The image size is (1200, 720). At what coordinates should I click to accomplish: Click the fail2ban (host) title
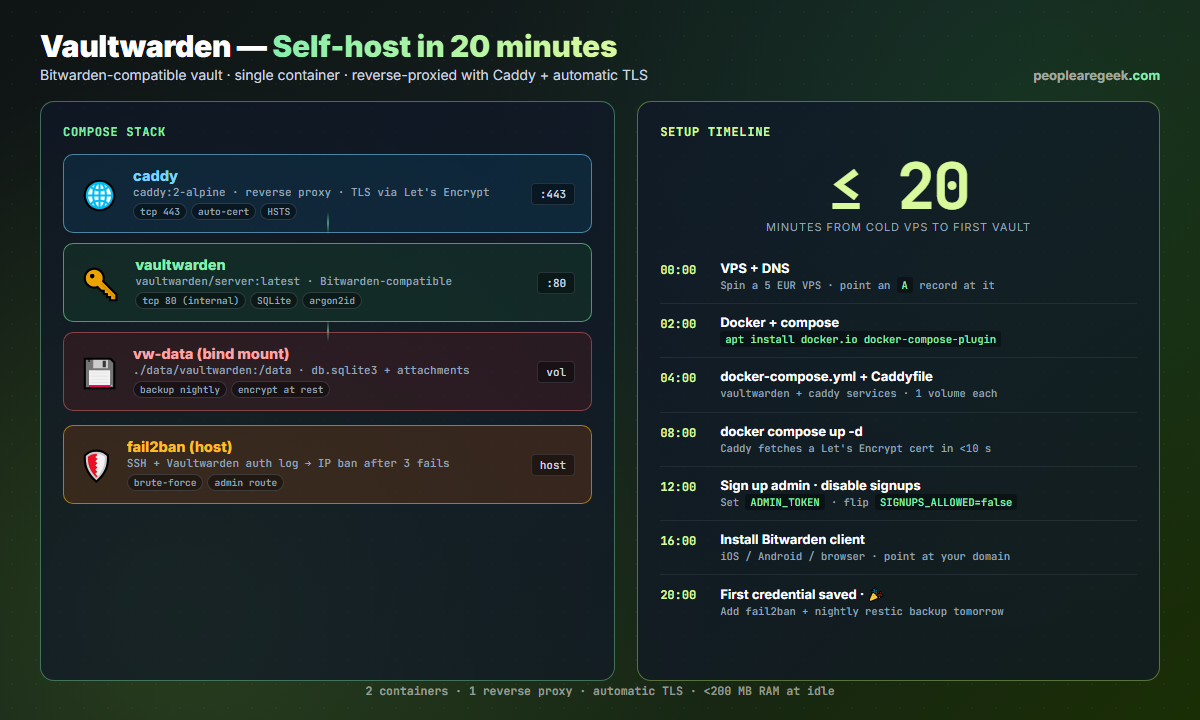179,447
